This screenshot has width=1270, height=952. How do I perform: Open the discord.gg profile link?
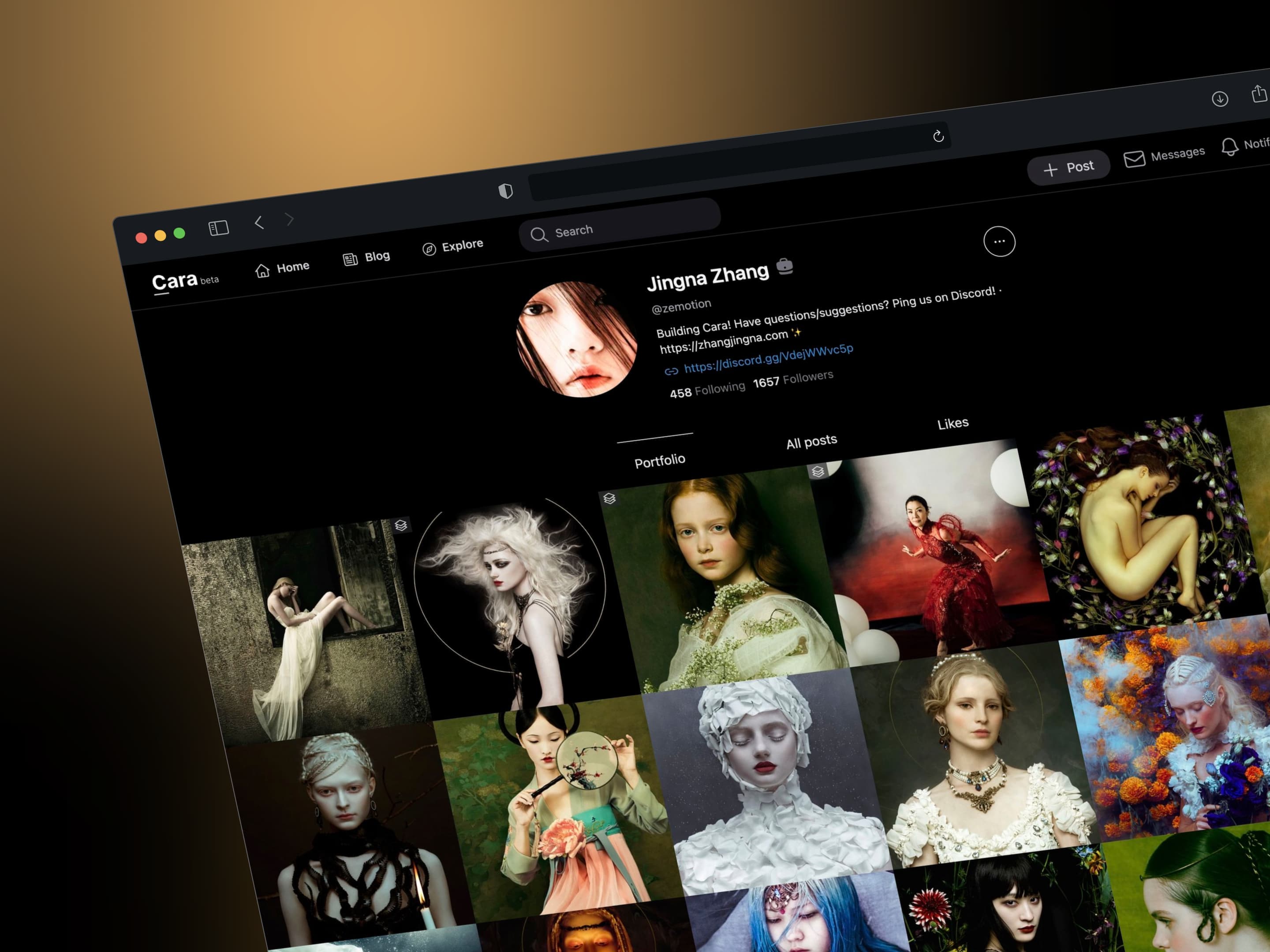coord(768,359)
